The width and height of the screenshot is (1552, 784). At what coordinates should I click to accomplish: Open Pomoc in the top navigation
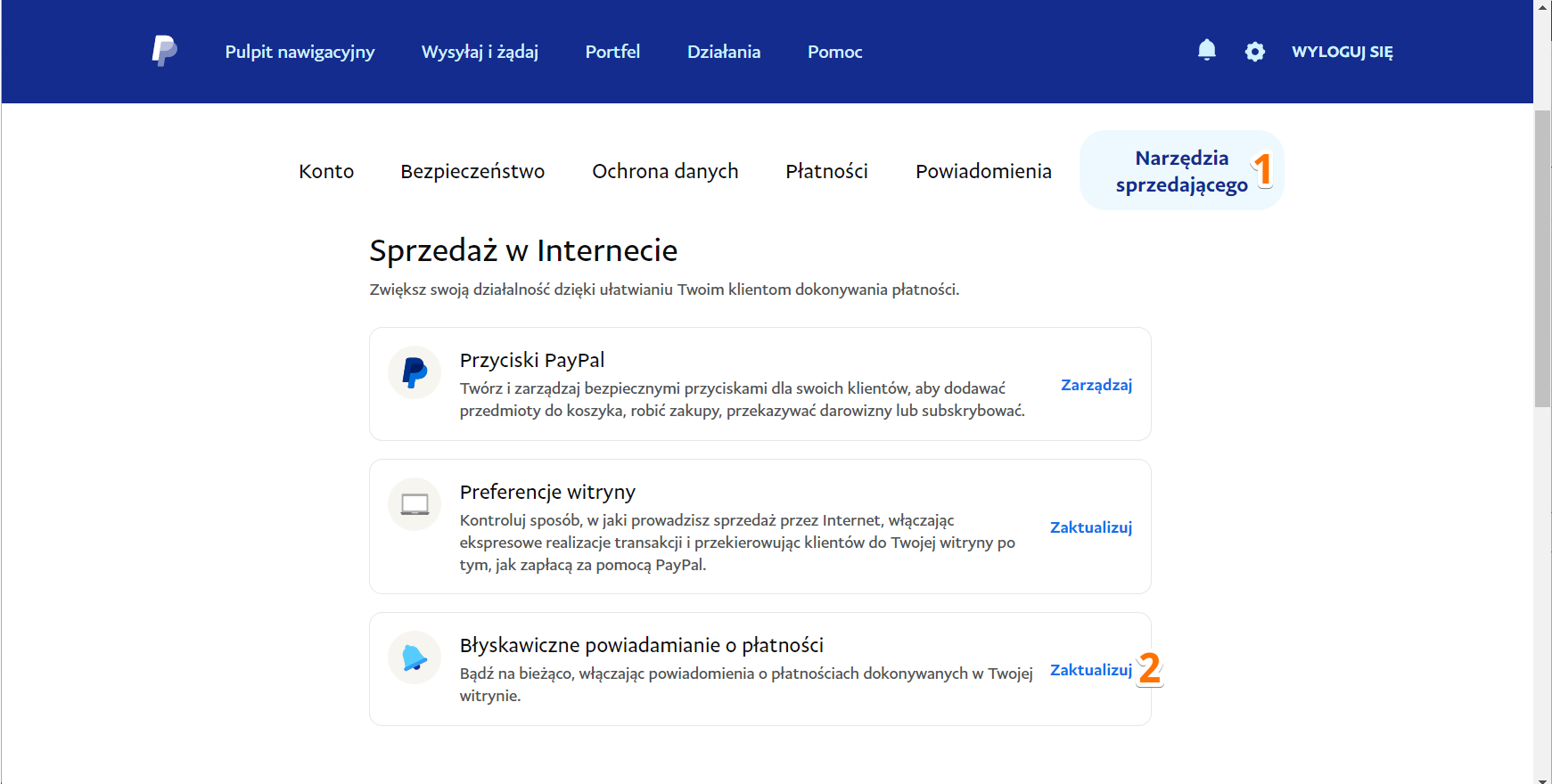click(835, 52)
